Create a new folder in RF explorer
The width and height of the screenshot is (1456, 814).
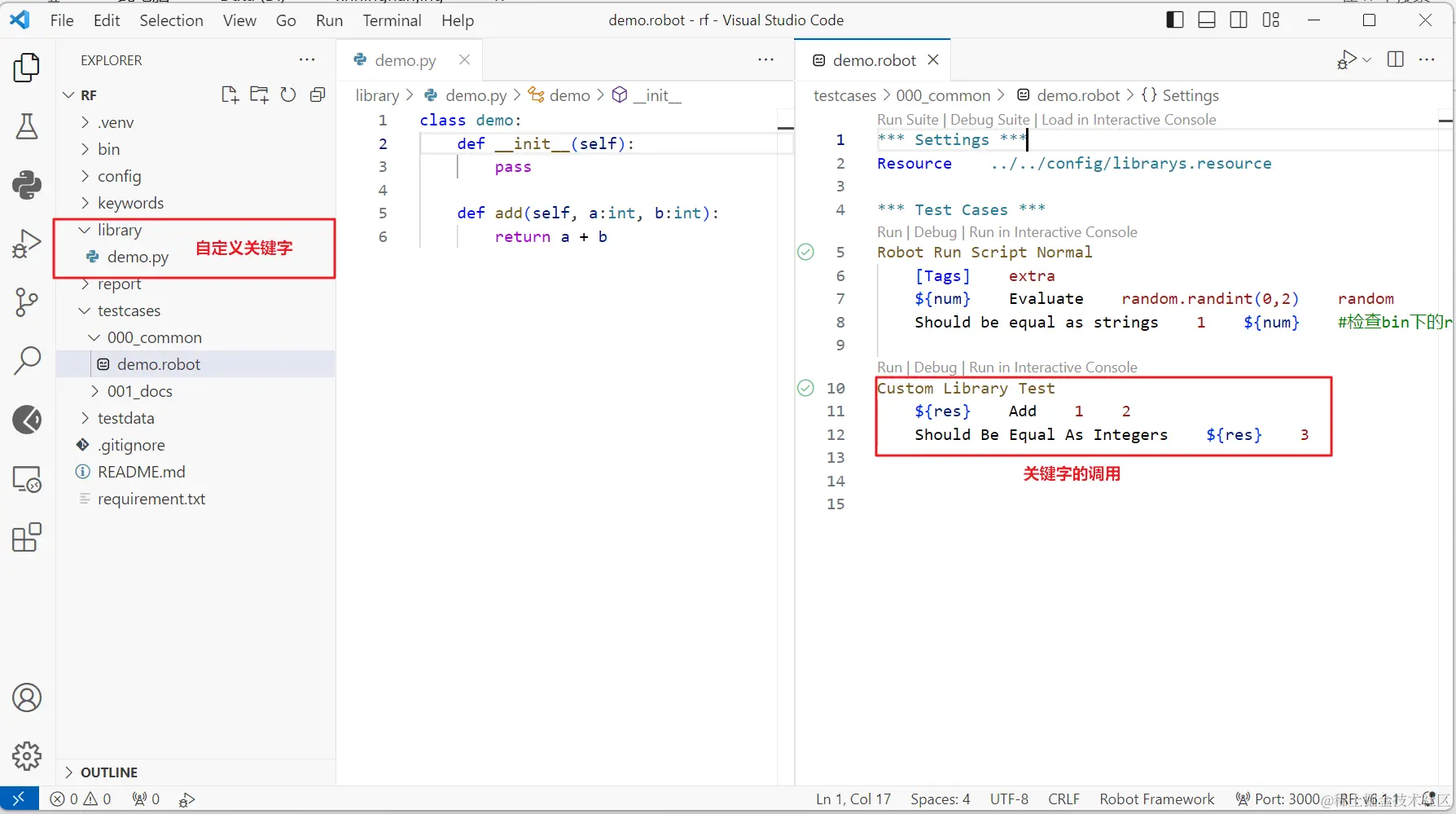coord(259,95)
